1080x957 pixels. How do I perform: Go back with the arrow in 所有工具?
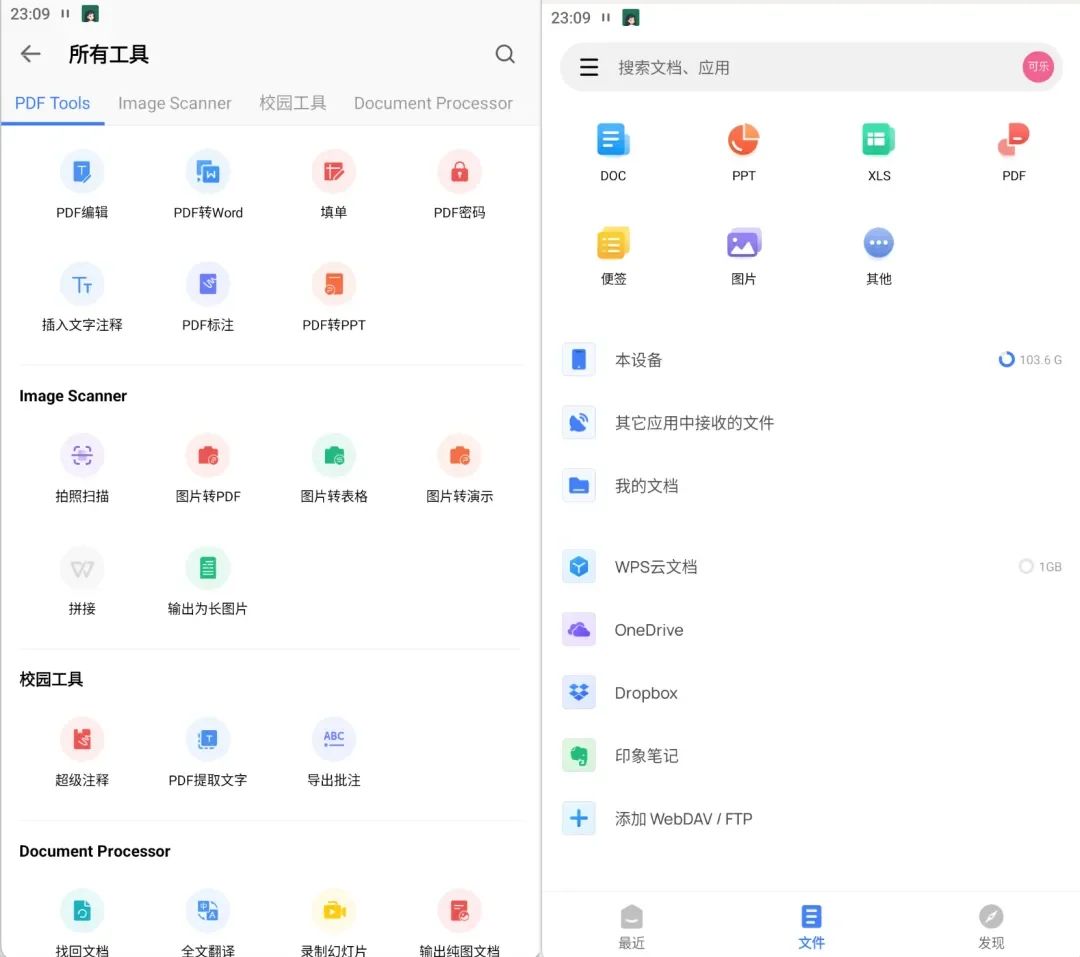click(x=30, y=54)
